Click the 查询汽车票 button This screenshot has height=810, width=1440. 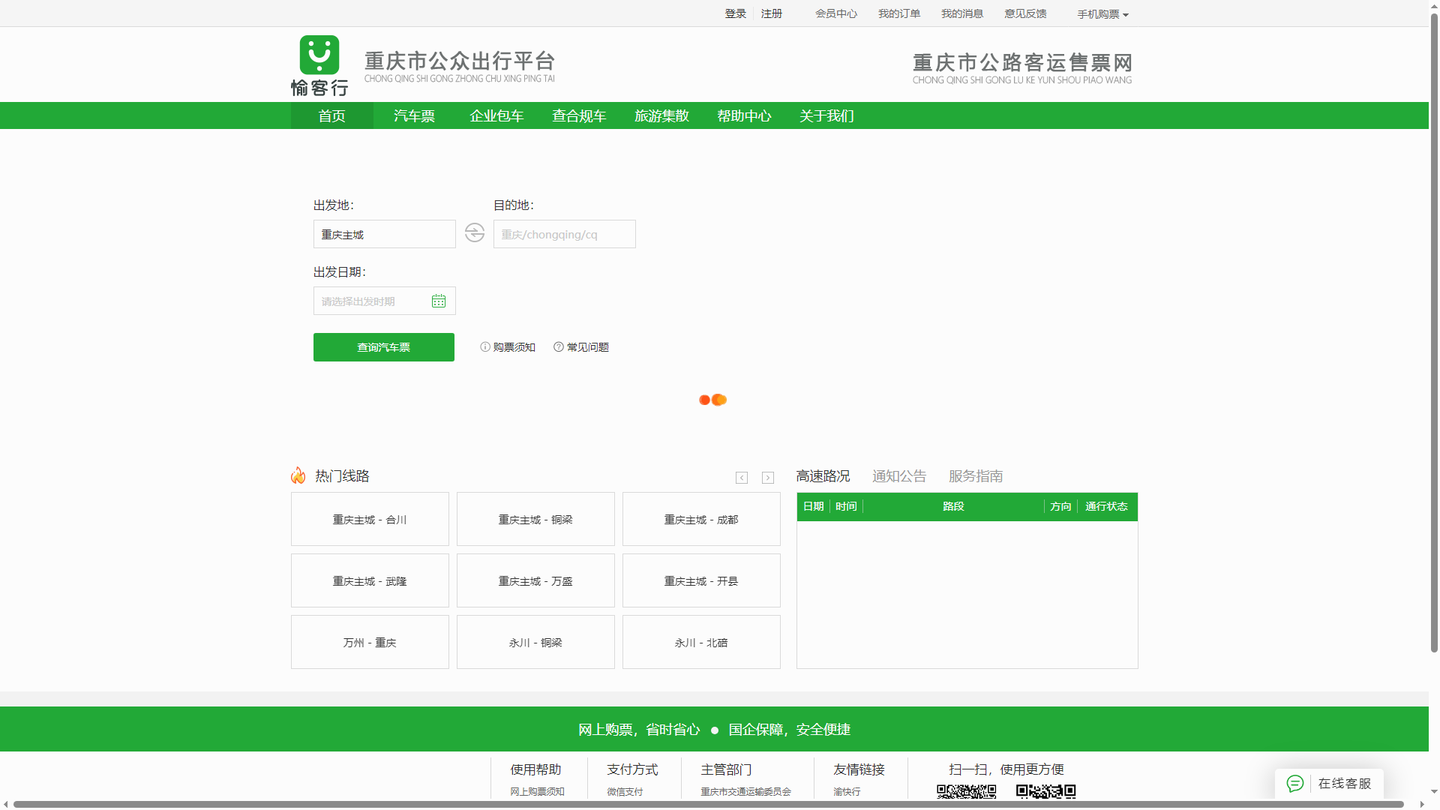[384, 347]
